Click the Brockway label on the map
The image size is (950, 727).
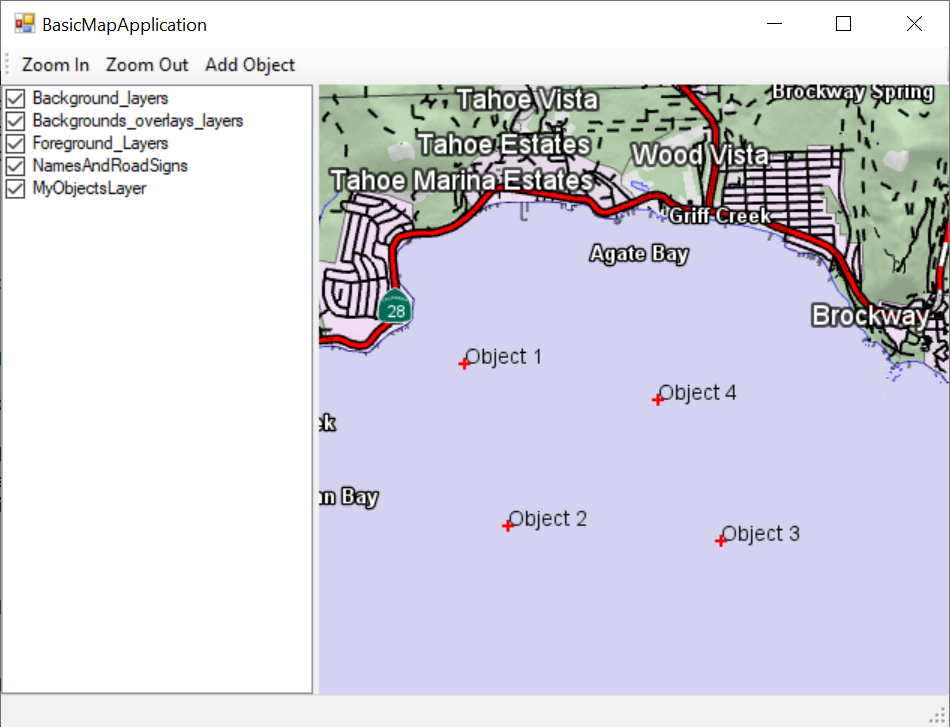pyautogui.click(x=869, y=316)
